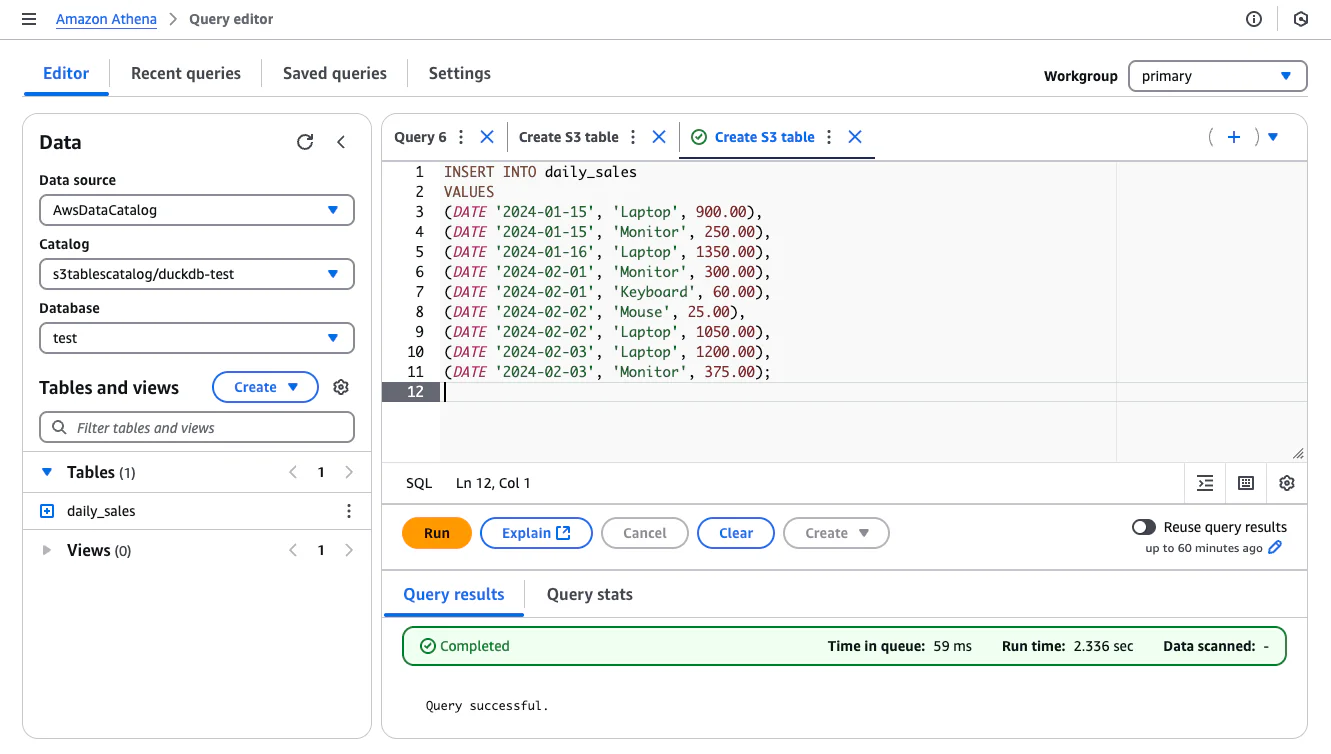Screen dimensions: 1331x754
Task: Open the Database test dropdown
Action: 197,338
